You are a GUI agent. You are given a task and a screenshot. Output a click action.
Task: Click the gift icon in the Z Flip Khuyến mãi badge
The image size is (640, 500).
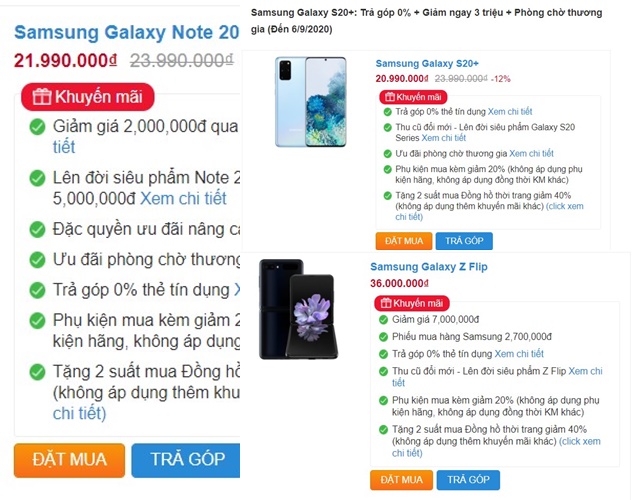tap(386, 303)
